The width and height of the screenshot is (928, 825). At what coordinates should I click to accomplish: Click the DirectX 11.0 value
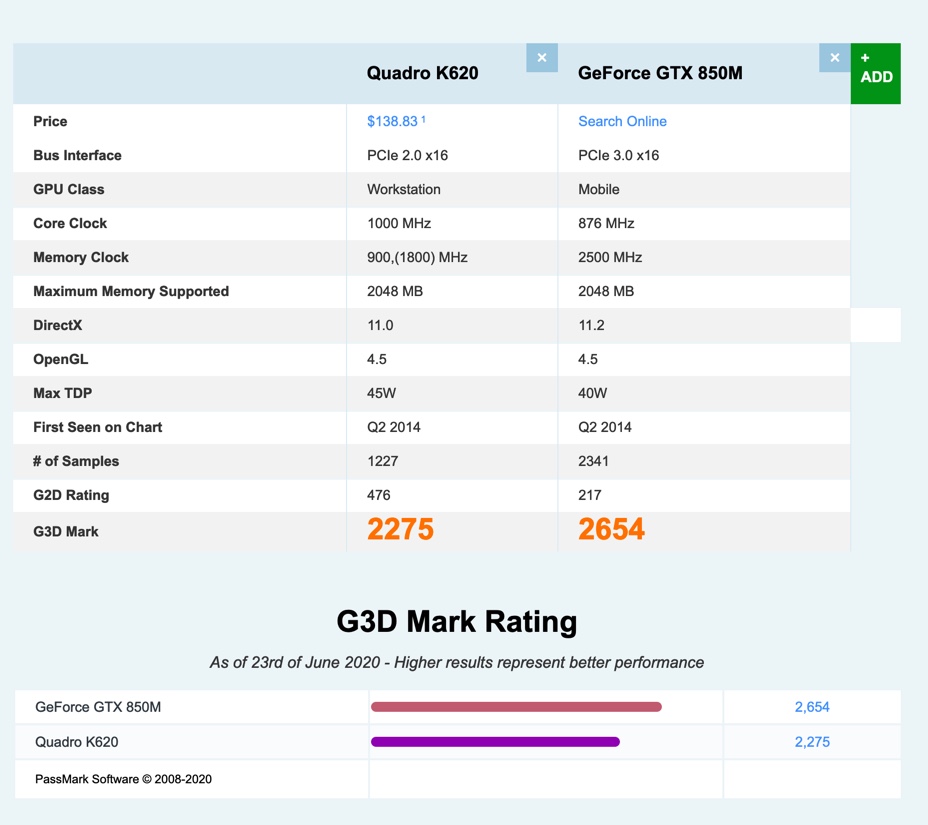point(380,326)
